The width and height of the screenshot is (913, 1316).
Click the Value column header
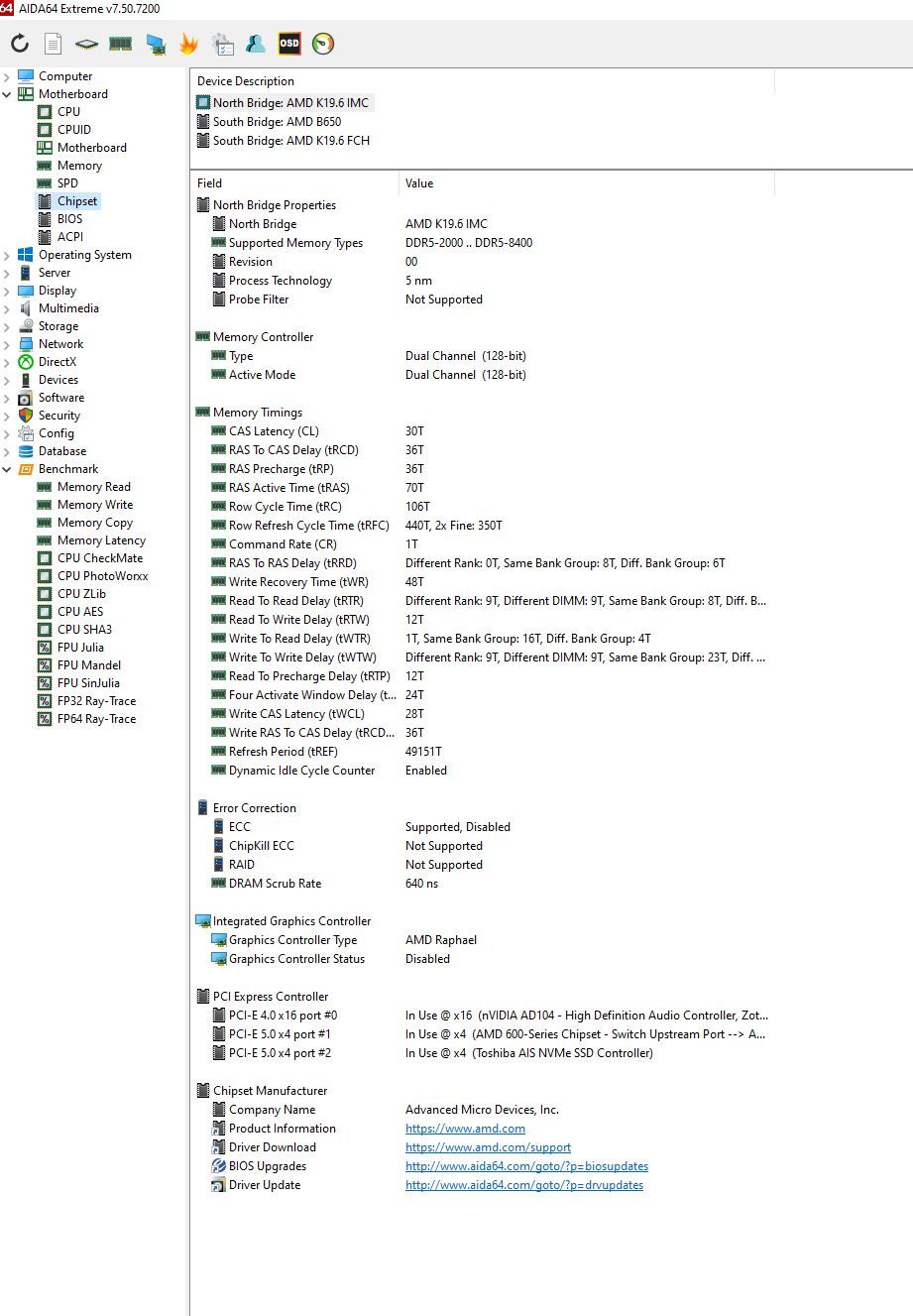click(587, 183)
